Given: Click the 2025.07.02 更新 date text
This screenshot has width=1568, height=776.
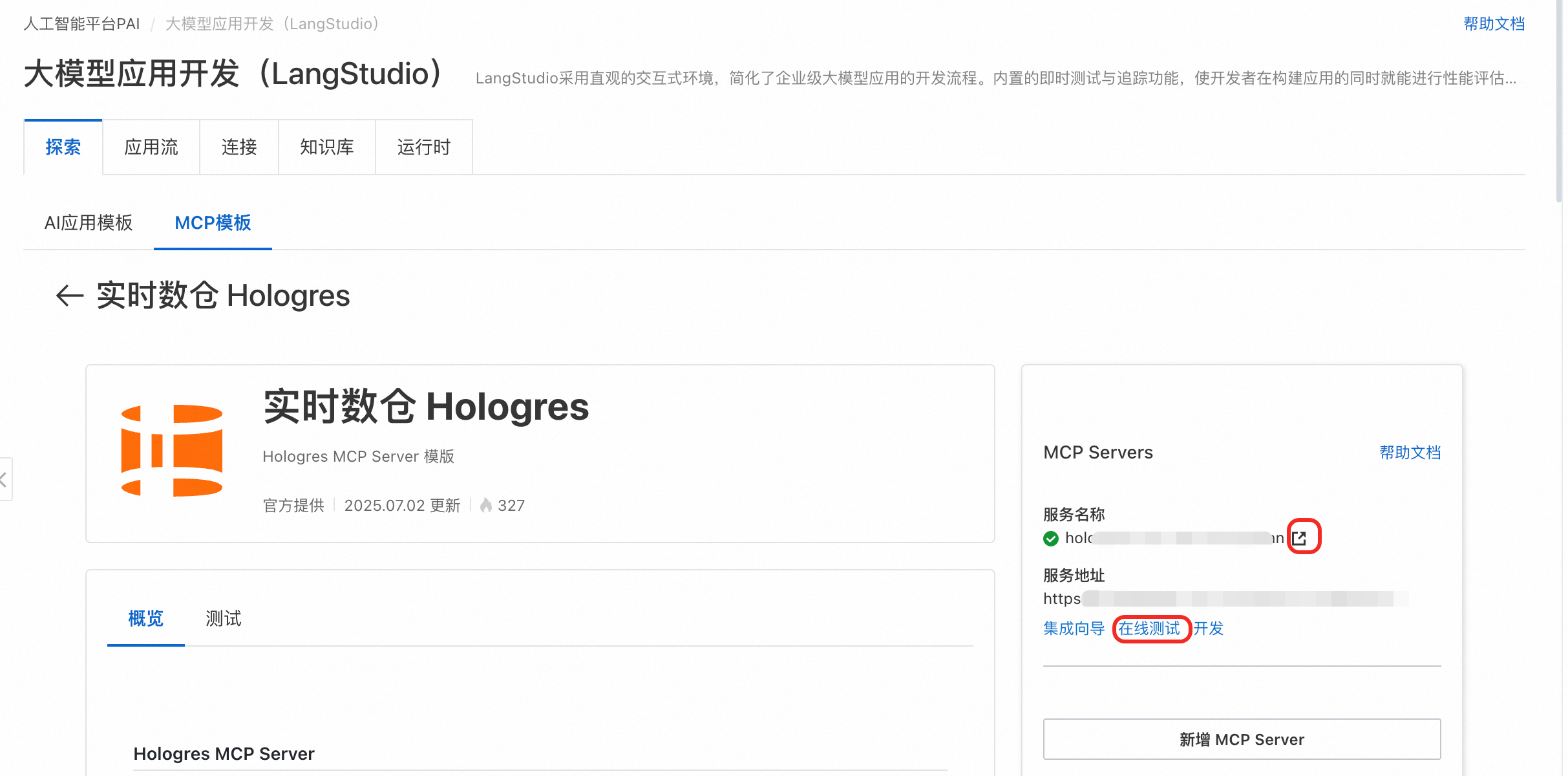Looking at the screenshot, I should 402,505.
